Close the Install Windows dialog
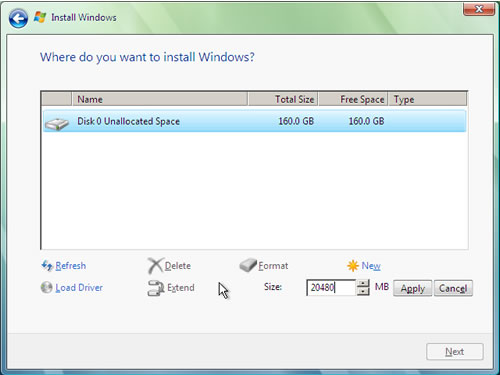This screenshot has height=375, width=500. (479, 9)
